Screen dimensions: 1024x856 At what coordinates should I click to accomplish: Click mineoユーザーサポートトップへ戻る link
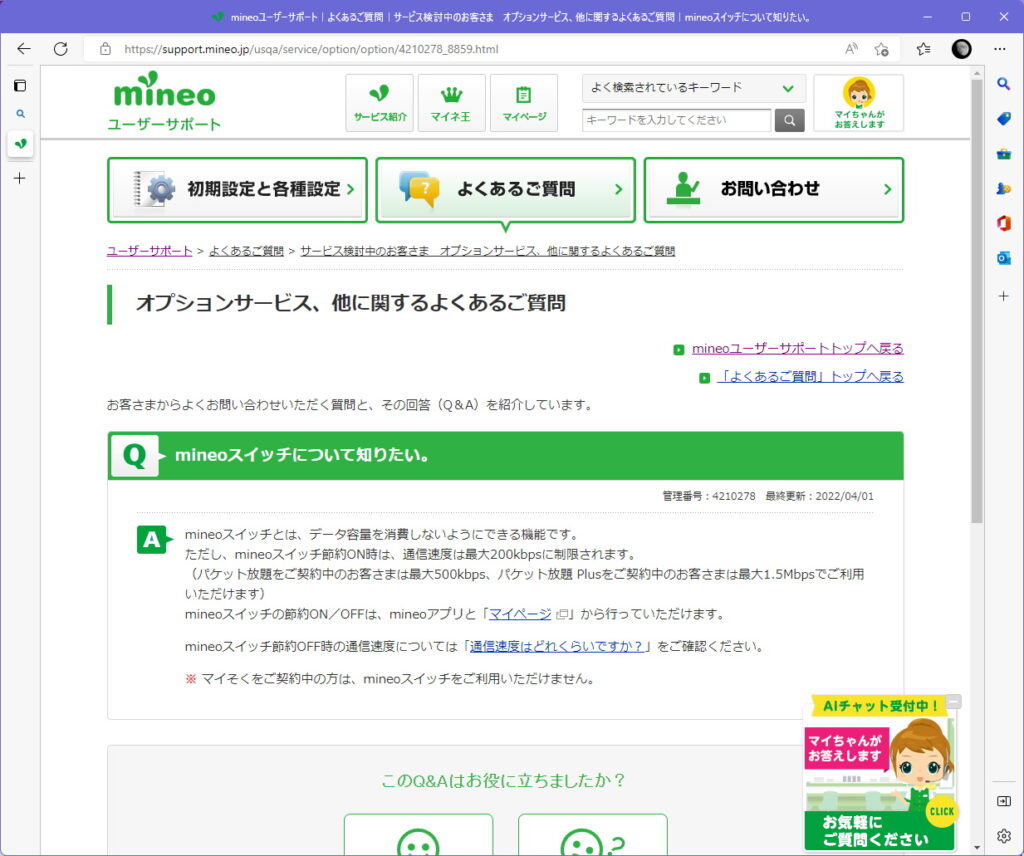coord(797,349)
